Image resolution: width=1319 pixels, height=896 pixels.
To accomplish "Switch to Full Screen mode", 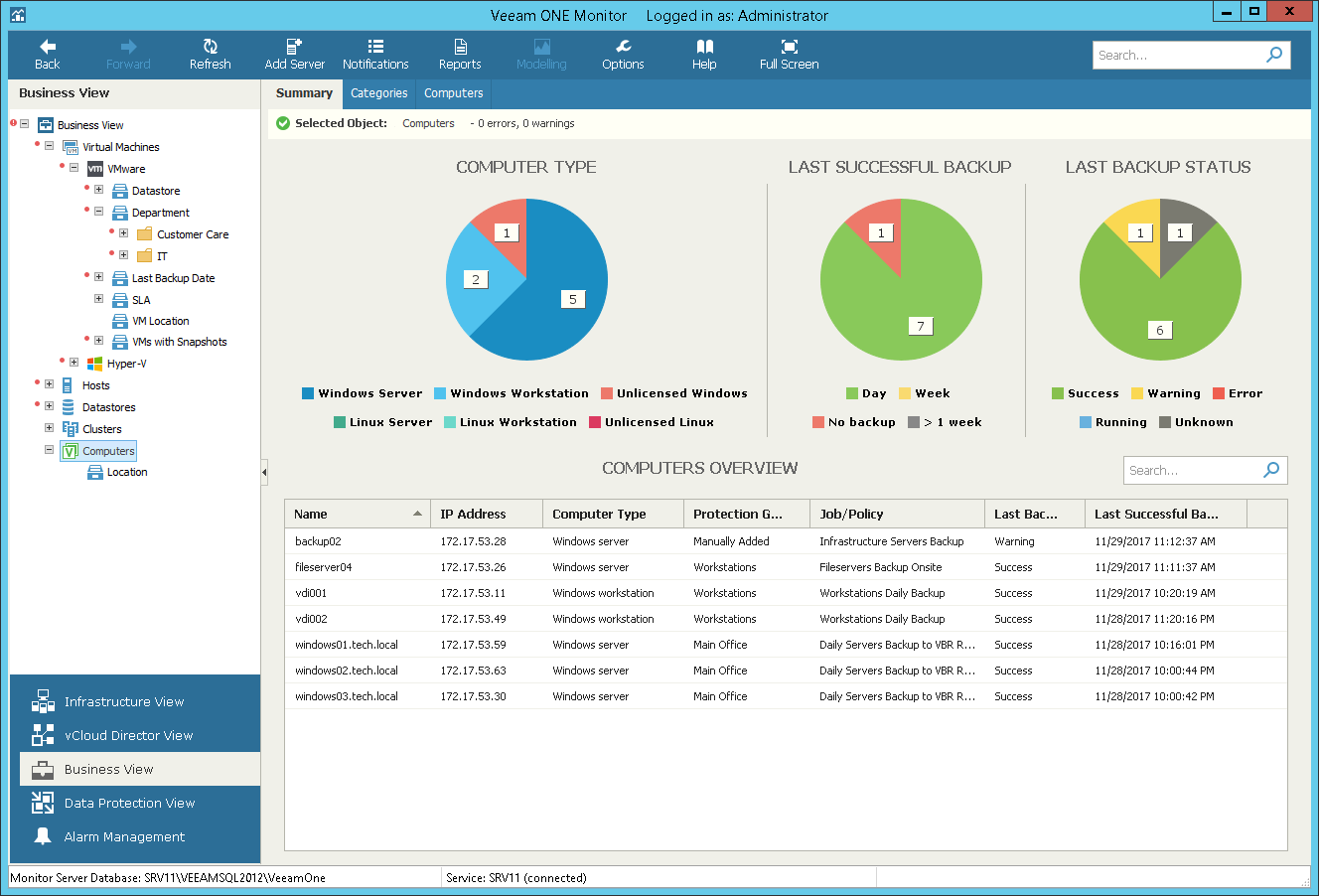I will [x=789, y=55].
